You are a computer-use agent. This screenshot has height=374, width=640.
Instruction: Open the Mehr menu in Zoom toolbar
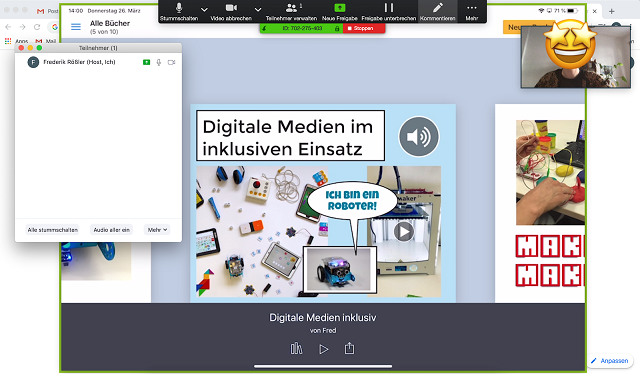(x=471, y=11)
